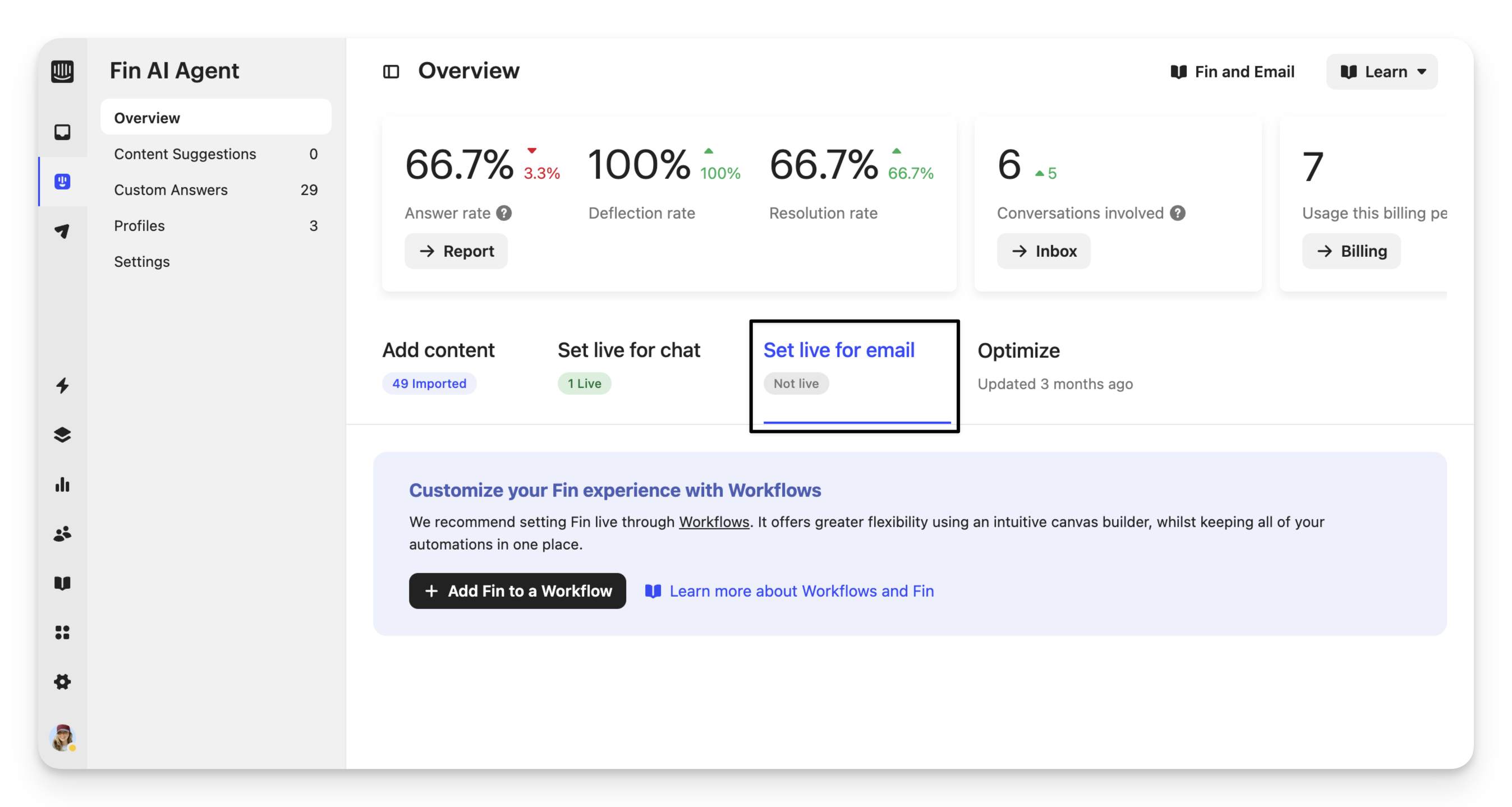This screenshot has width=1512, height=807.
Task: Click the Billing button
Action: pyautogui.click(x=1351, y=251)
